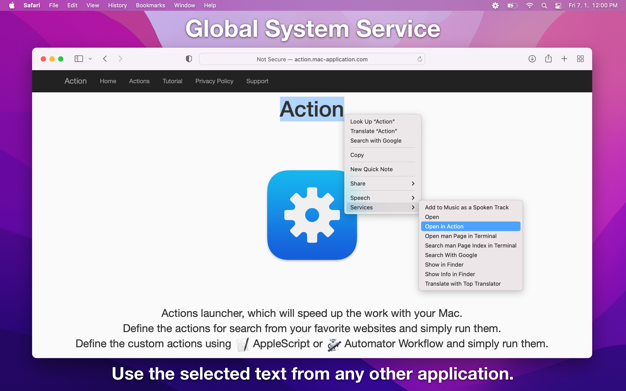This screenshot has width=626, height=391.
Task: Choose Translate "Action" in context menu
Action: point(382,131)
